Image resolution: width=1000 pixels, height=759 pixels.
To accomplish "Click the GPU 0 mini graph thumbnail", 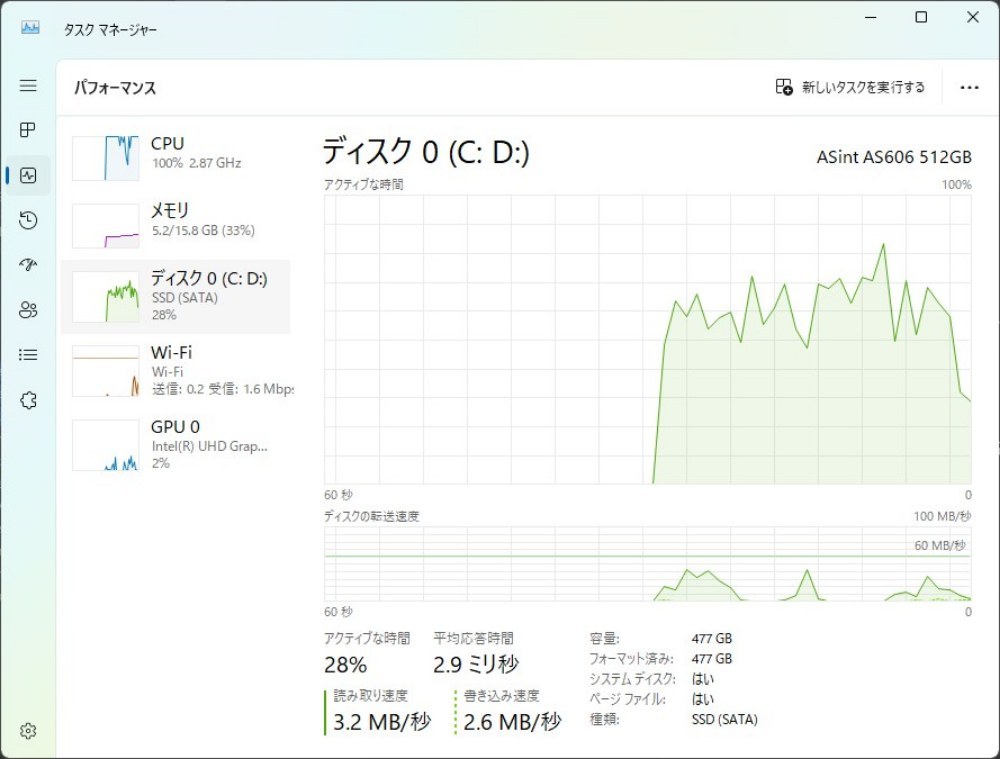I will pyautogui.click(x=106, y=445).
